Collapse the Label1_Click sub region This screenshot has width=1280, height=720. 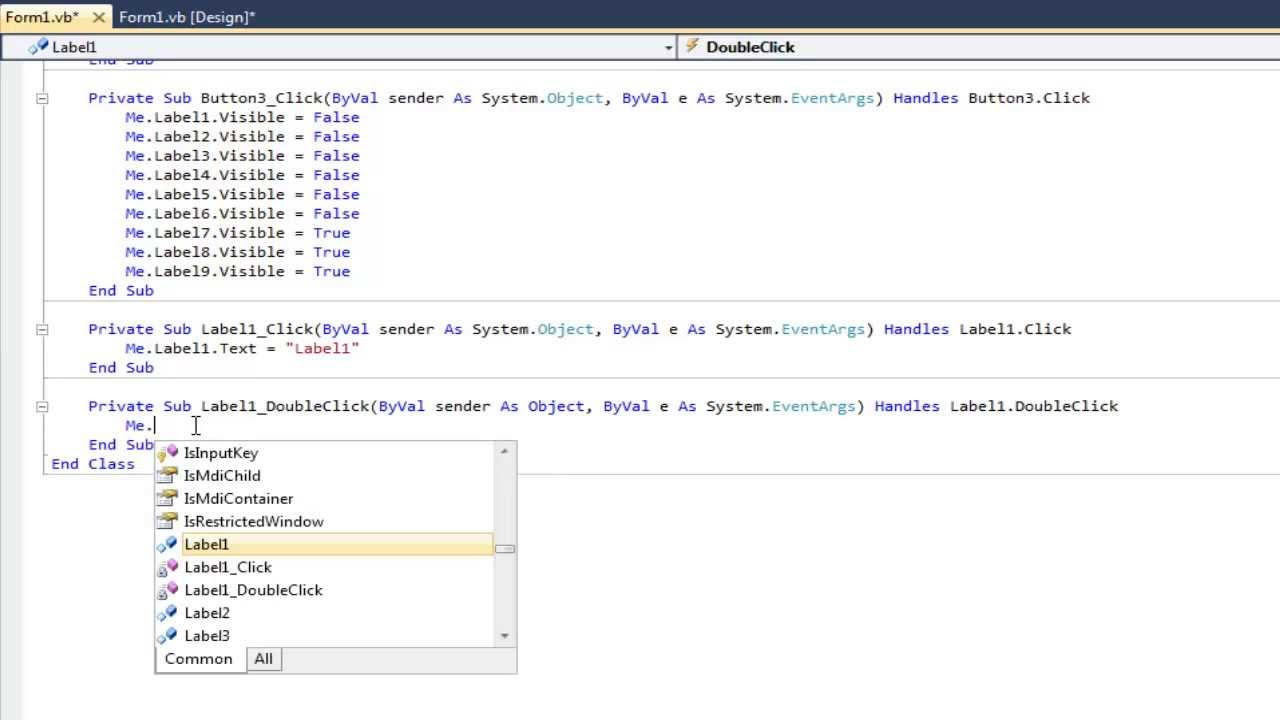tap(42, 329)
